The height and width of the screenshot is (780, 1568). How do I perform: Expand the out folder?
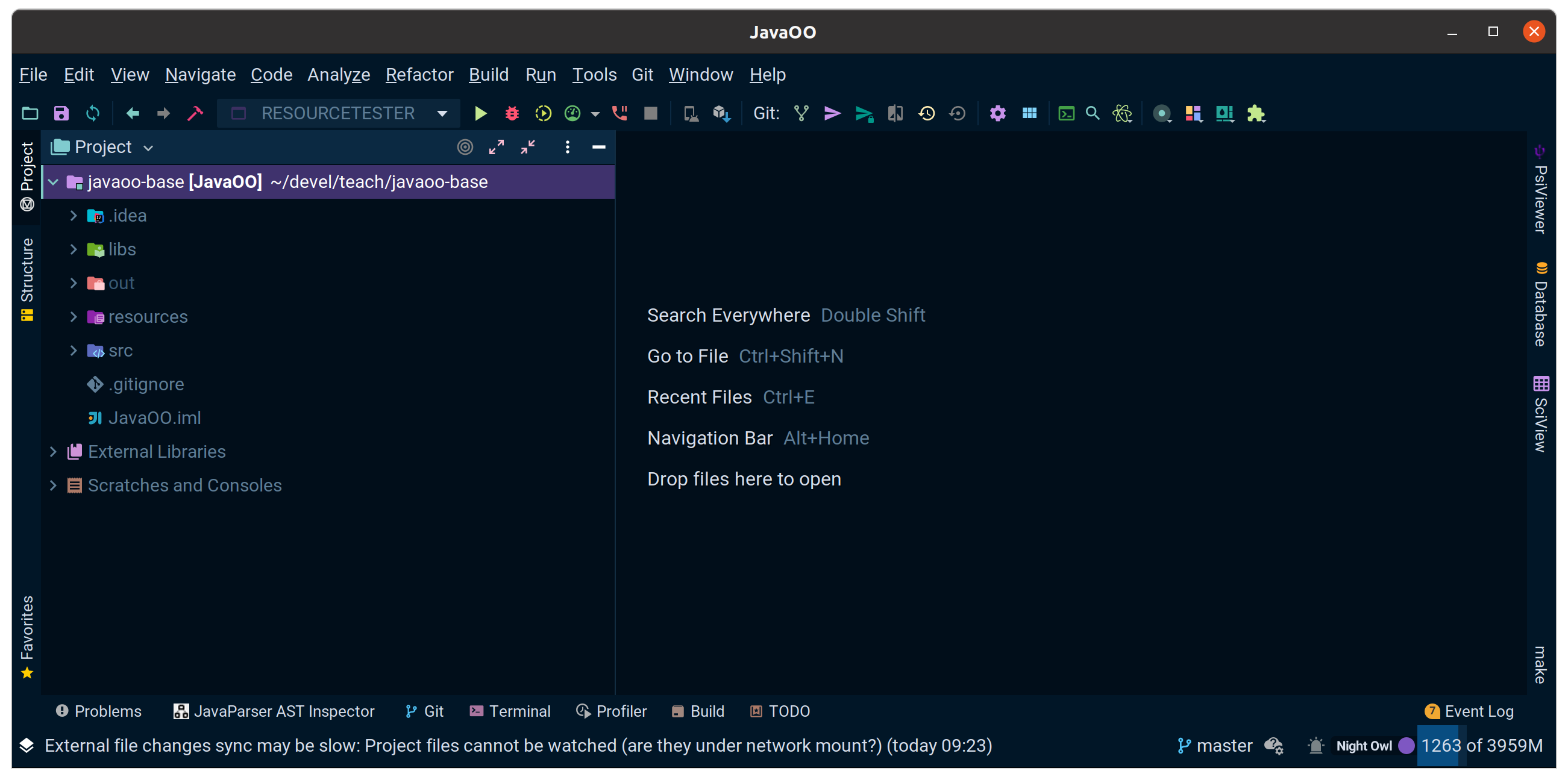tap(74, 284)
